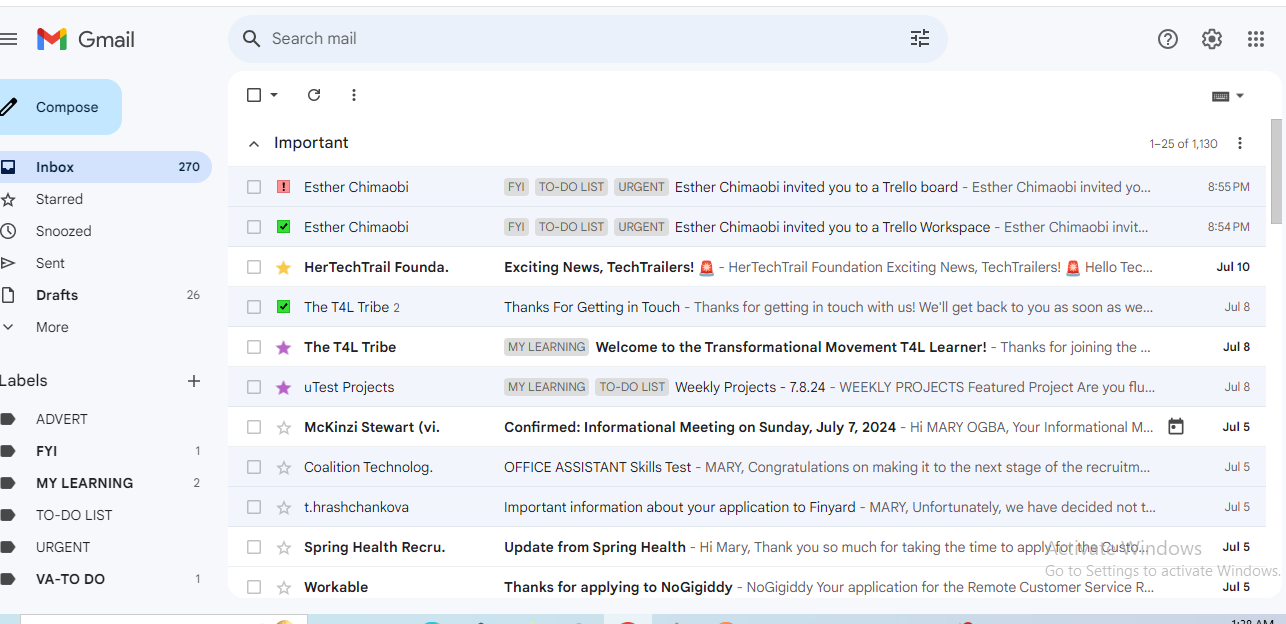
Task: Check the Coalition Technolog. email
Action: pos(254,467)
